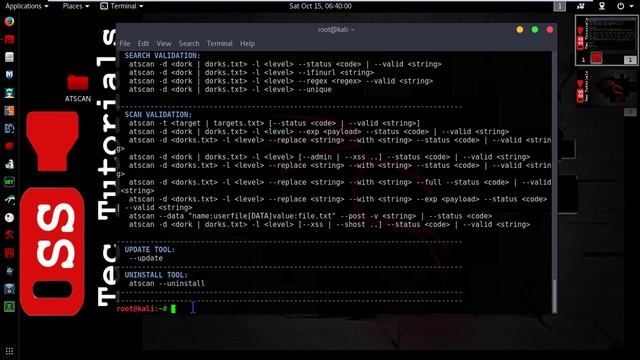Image resolution: width=640 pixels, height=360 pixels.
Task: Click the atscan -t <target | targets.txt> line
Action: (274, 123)
